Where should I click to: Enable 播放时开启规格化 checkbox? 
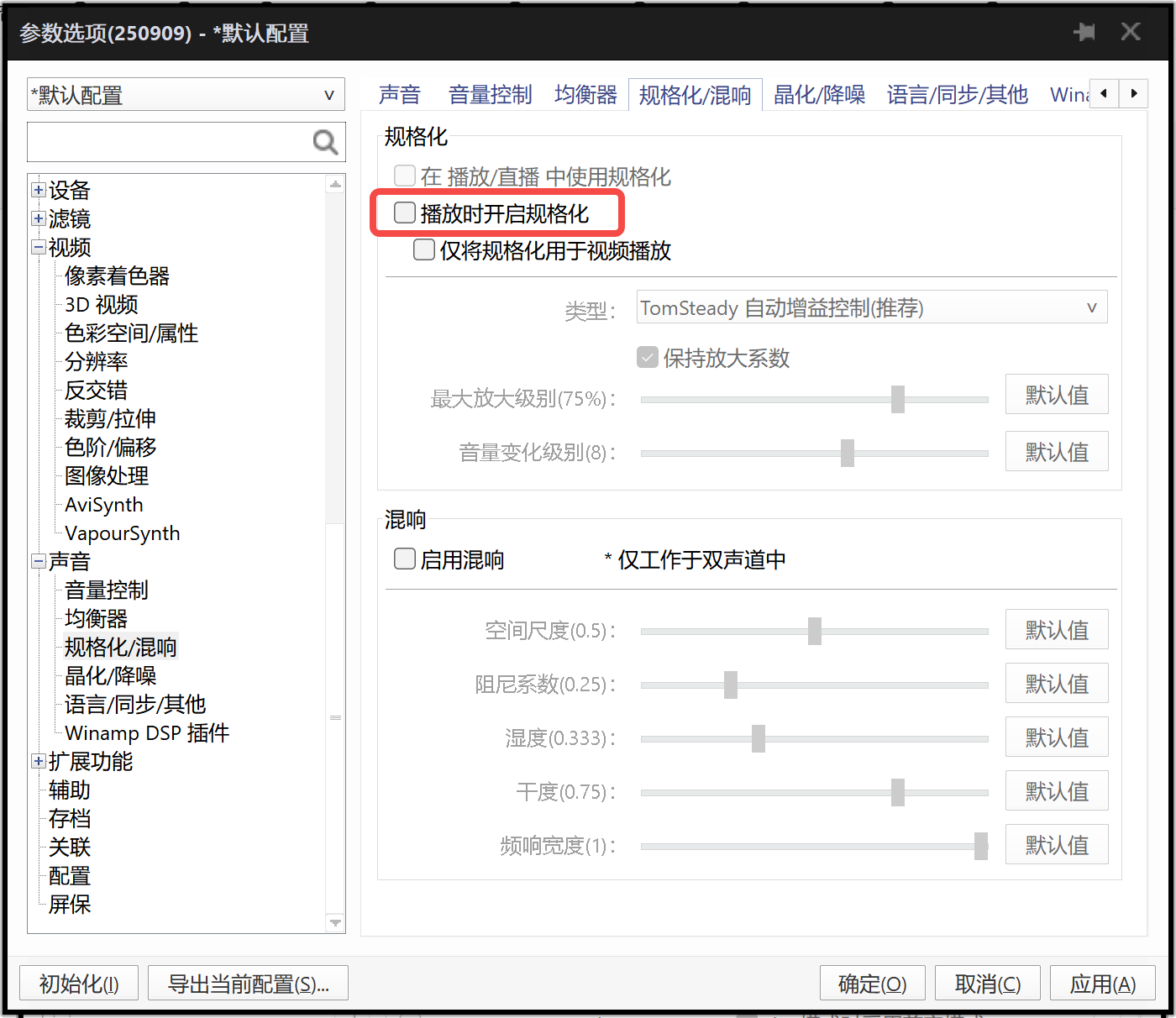pos(405,213)
